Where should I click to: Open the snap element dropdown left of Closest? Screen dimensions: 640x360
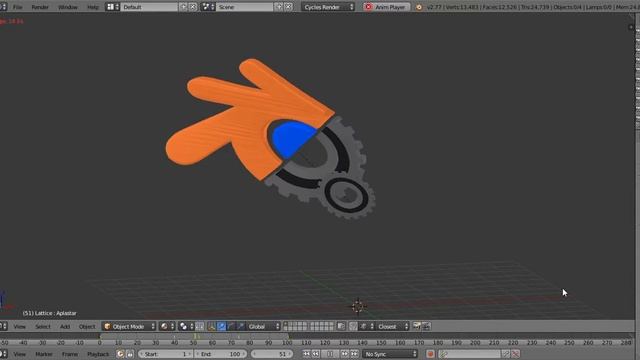(367, 326)
